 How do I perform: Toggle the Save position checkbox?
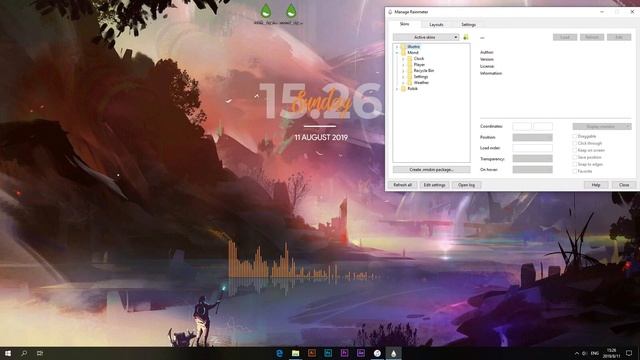tap(575, 157)
